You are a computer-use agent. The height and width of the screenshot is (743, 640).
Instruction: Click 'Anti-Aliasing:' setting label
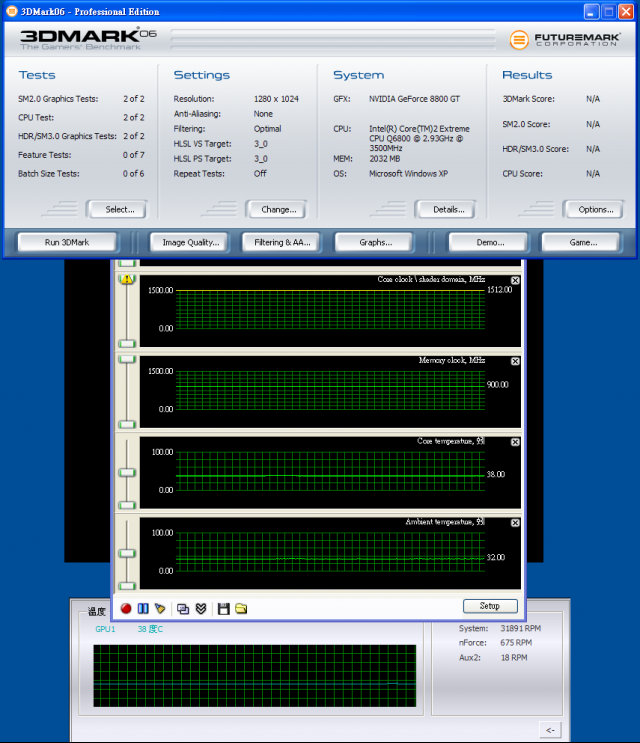197,114
